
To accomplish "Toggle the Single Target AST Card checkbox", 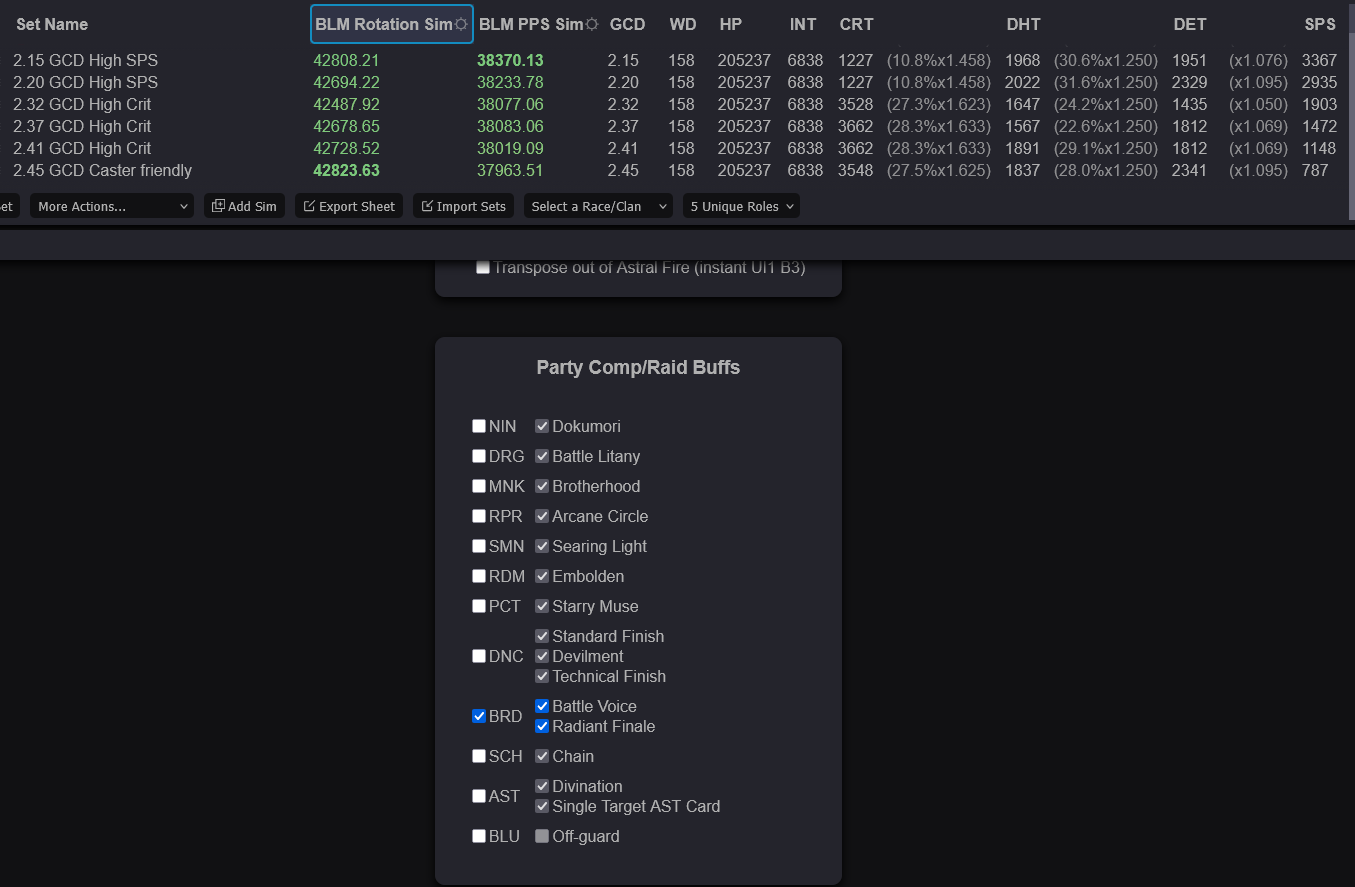I will point(542,806).
